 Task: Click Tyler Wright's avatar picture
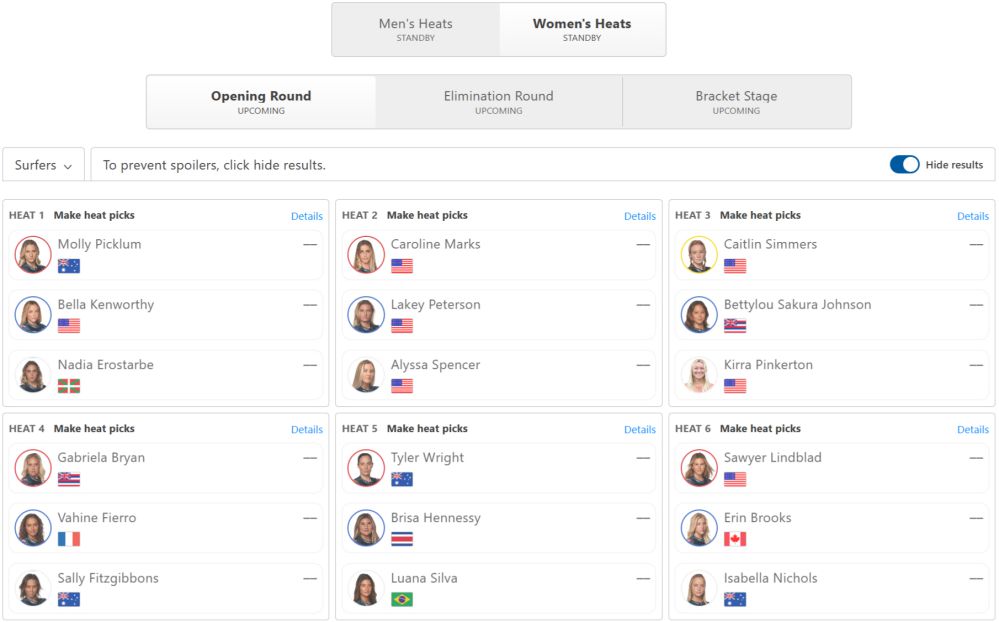pyautogui.click(x=366, y=468)
